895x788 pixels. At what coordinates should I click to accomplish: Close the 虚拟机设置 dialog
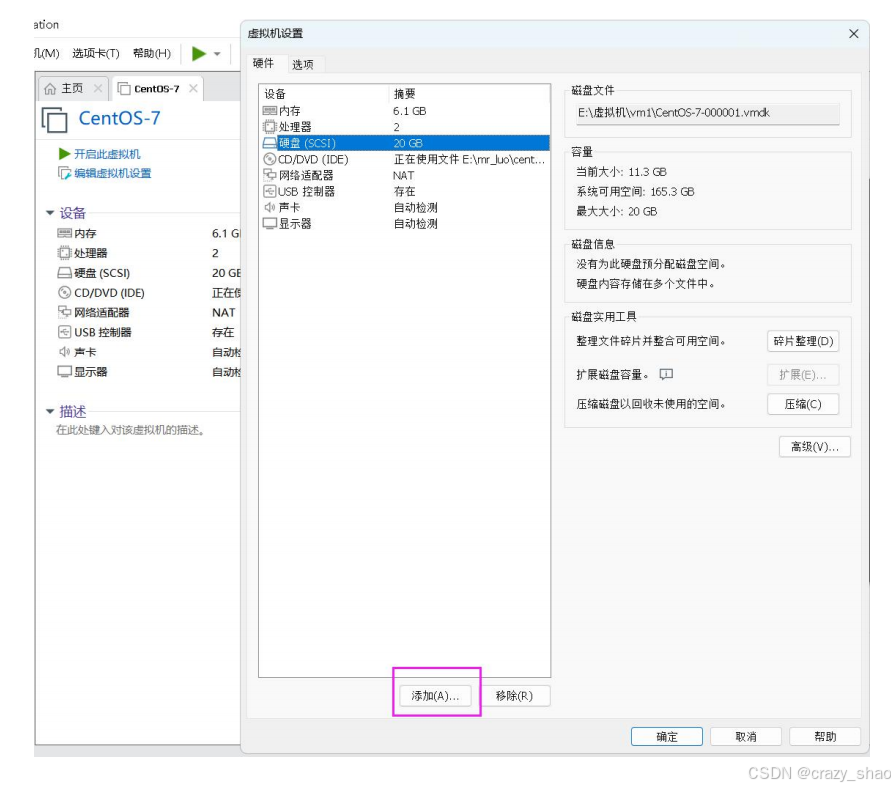coord(853,34)
